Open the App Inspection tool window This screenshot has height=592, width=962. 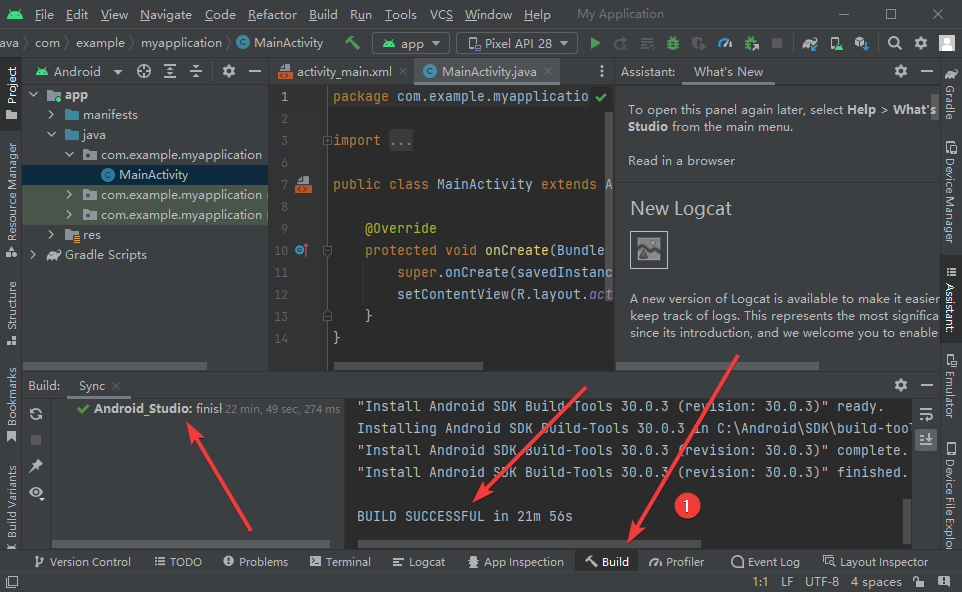click(x=515, y=561)
